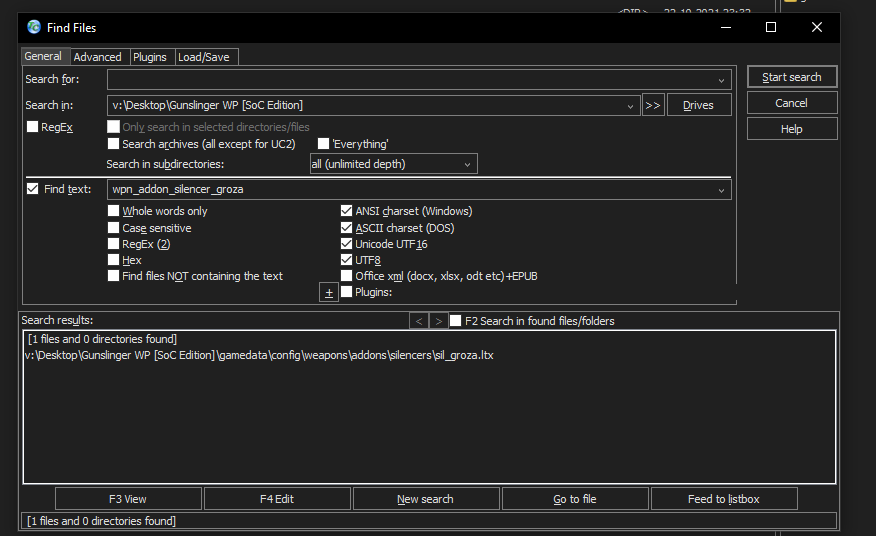Open the Load/Save tab
The width and height of the screenshot is (876, 536).
pos(204,57)
